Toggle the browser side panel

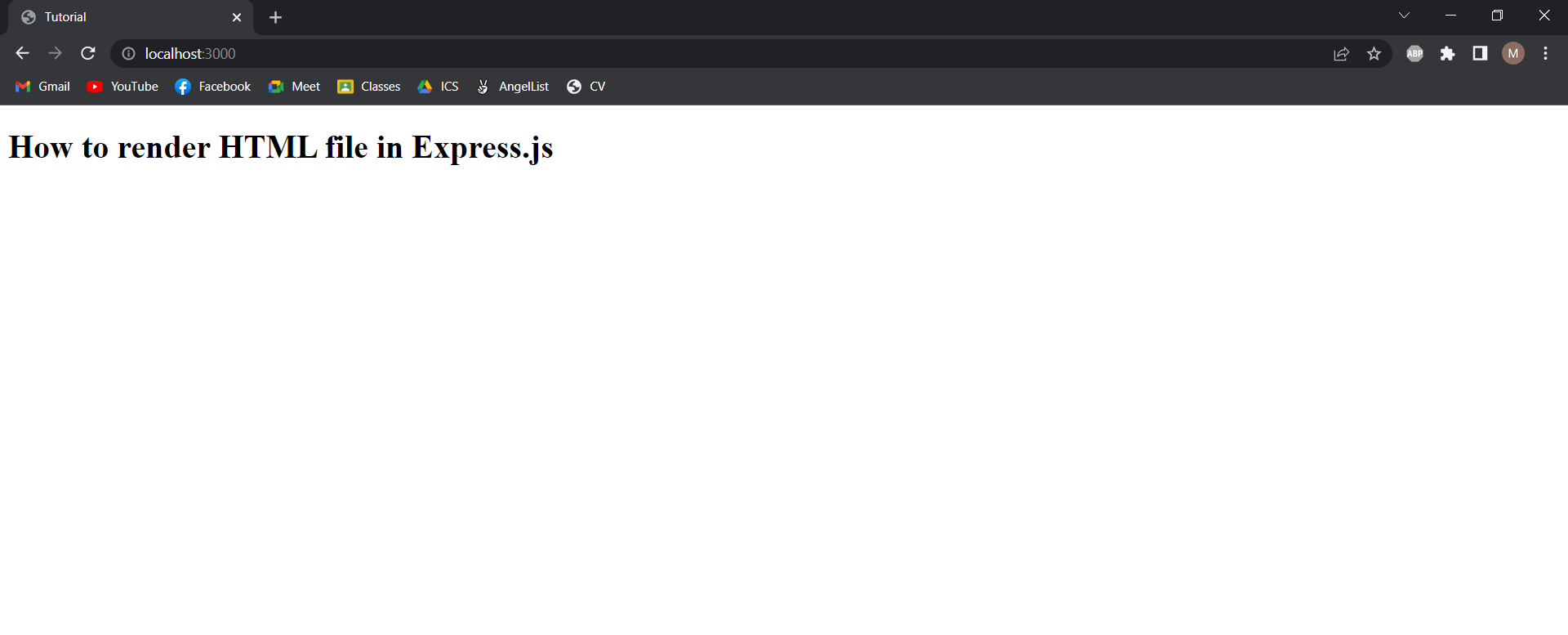pos(1480,54)
